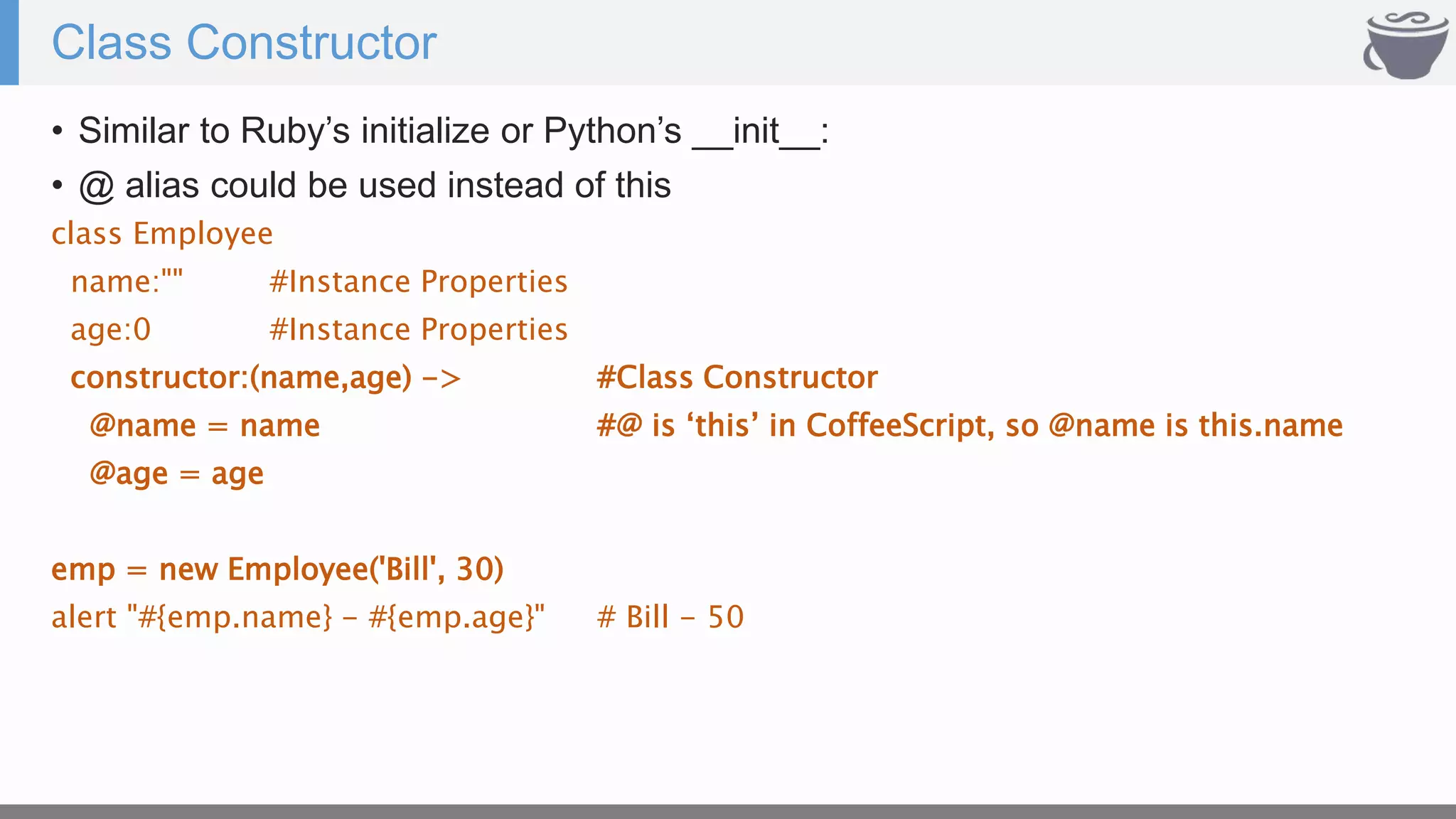The height and width of the screenshot is (819, 1456).
Task: Click the CoffeeScript cup logo
Action: (x=1406, y=44)
